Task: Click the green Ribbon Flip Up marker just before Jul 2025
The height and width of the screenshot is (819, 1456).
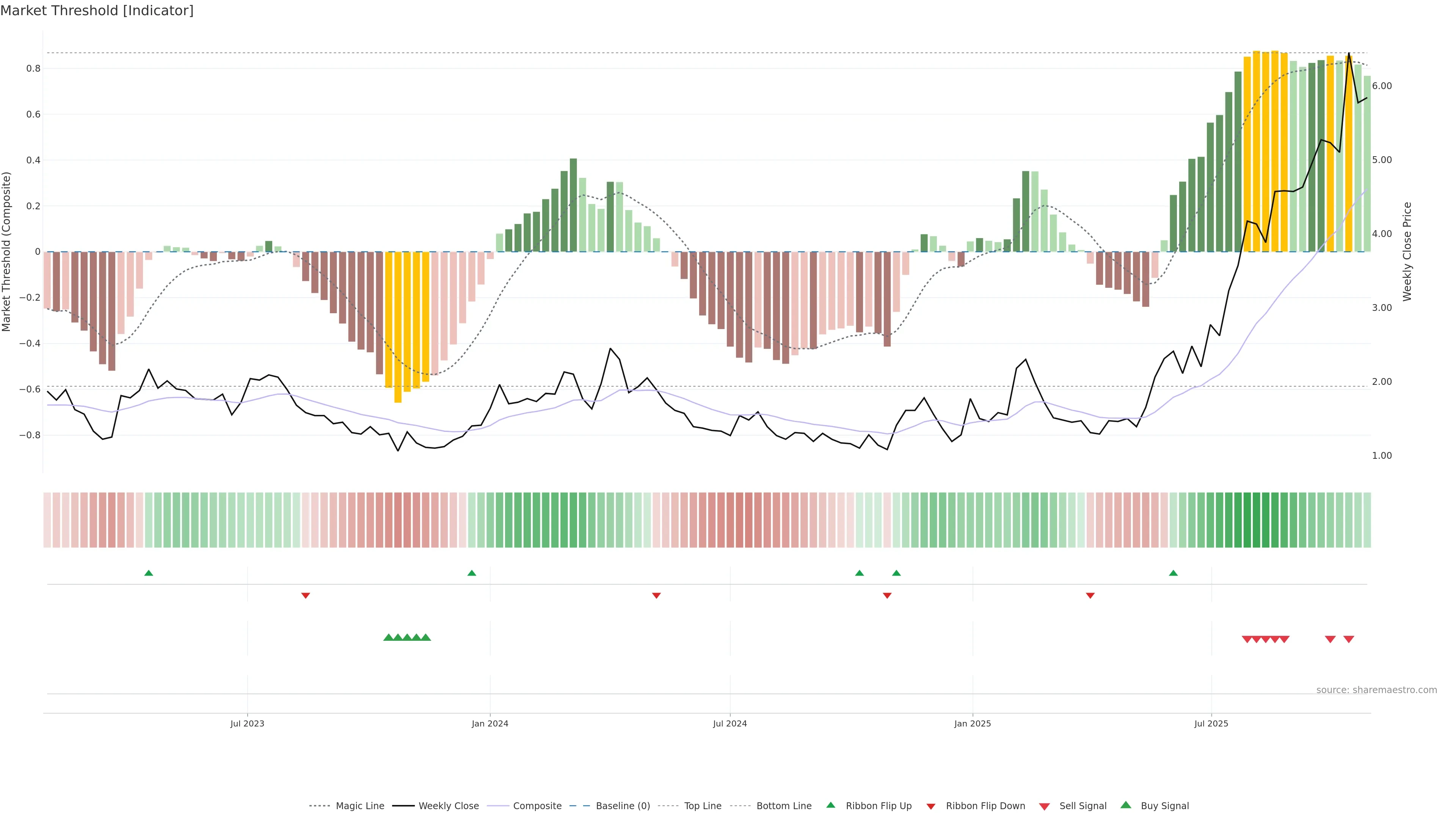Action: click(1174, 573)
